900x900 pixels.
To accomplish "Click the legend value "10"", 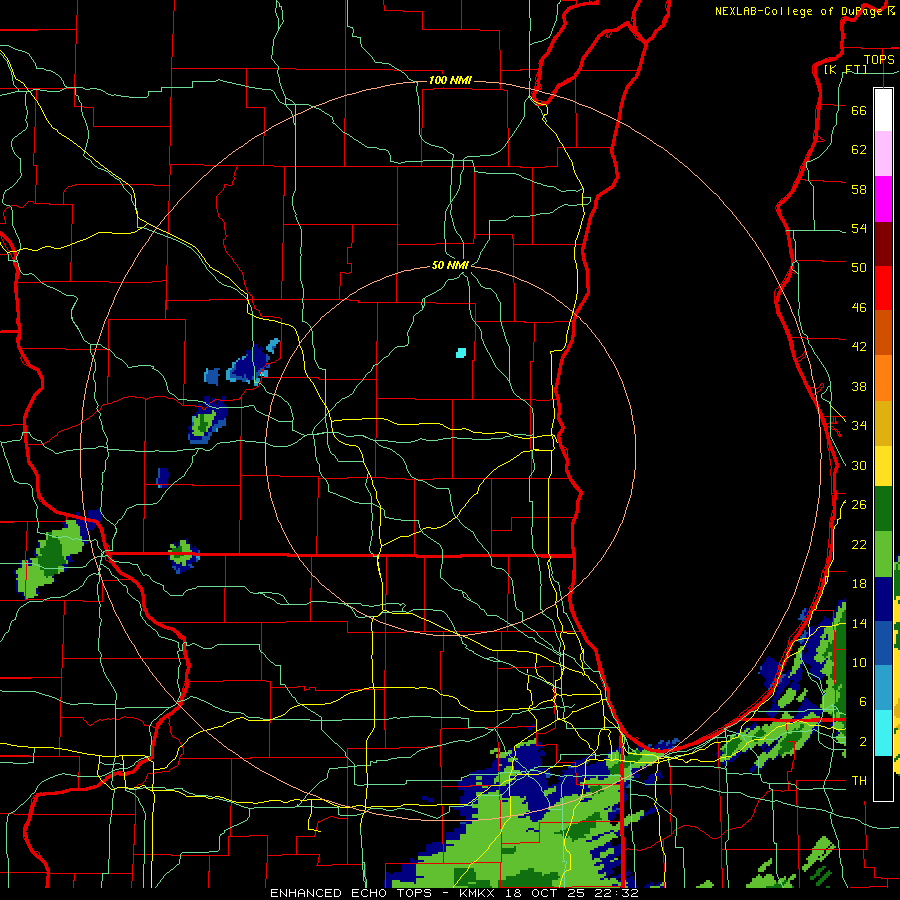I will pyautogui.click(x=859, y=663).
